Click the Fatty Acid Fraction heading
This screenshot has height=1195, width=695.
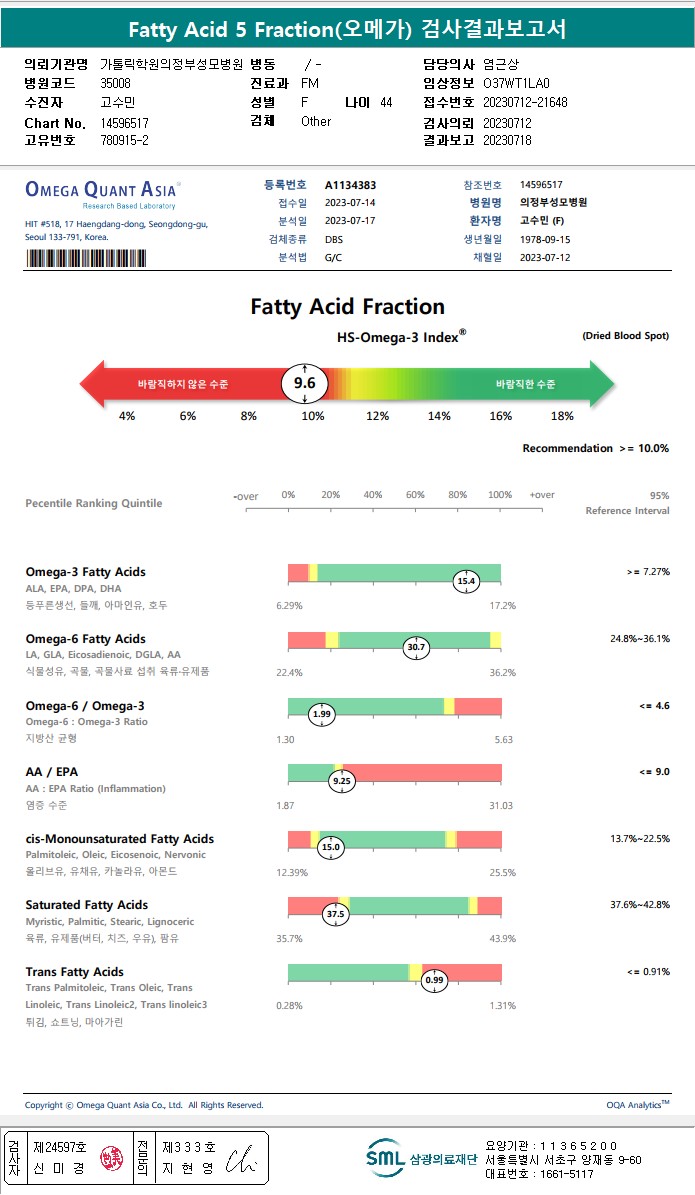tap(347, 307)
